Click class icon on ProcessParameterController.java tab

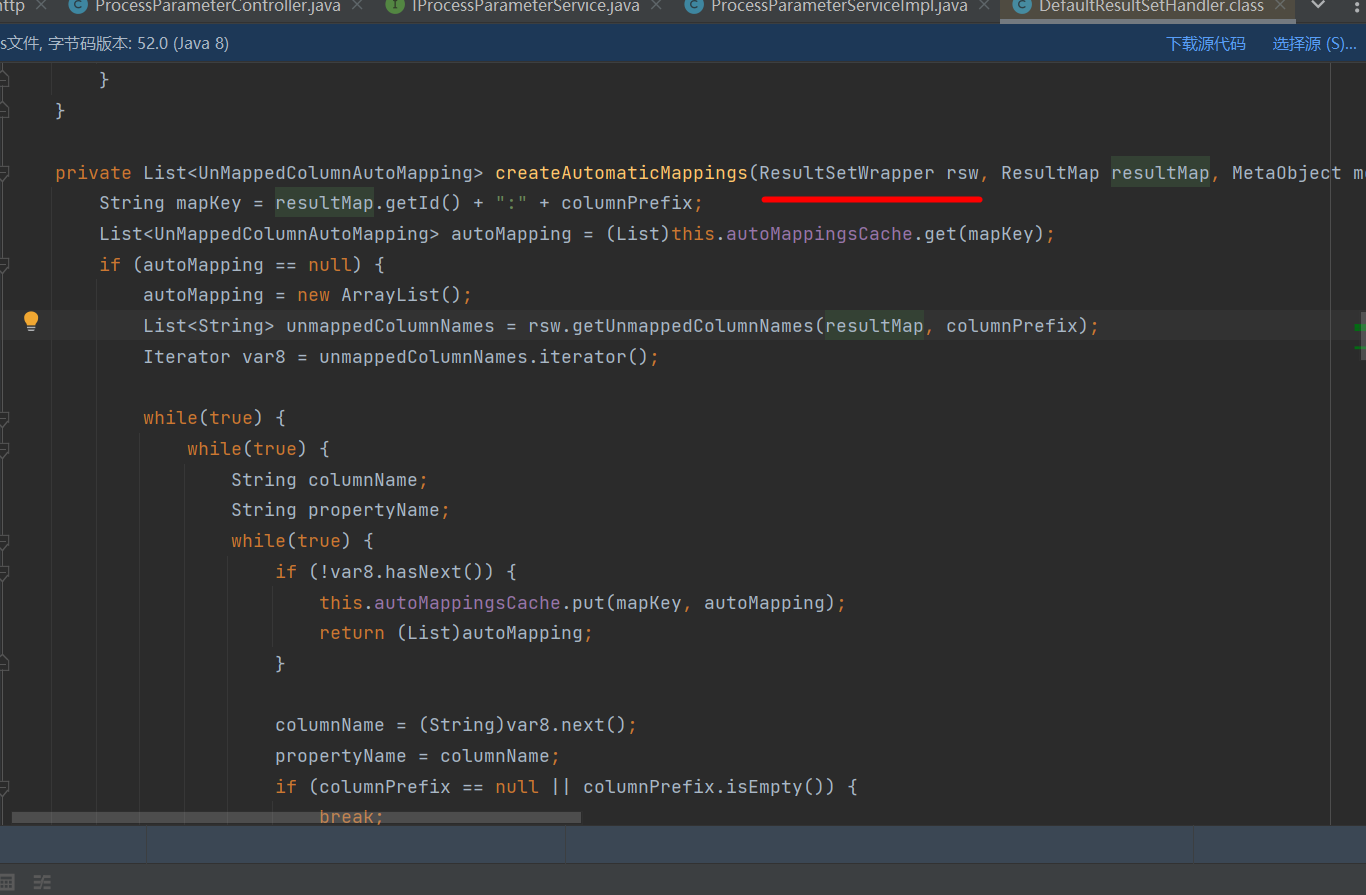(x=78, y=6)
